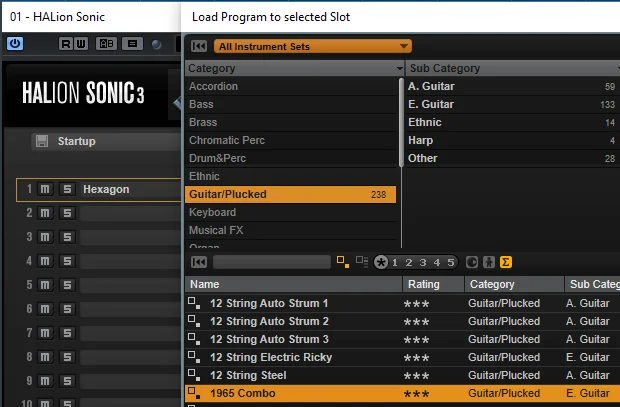
Task: Solo slot 3
Action: [x=67, y=237]
